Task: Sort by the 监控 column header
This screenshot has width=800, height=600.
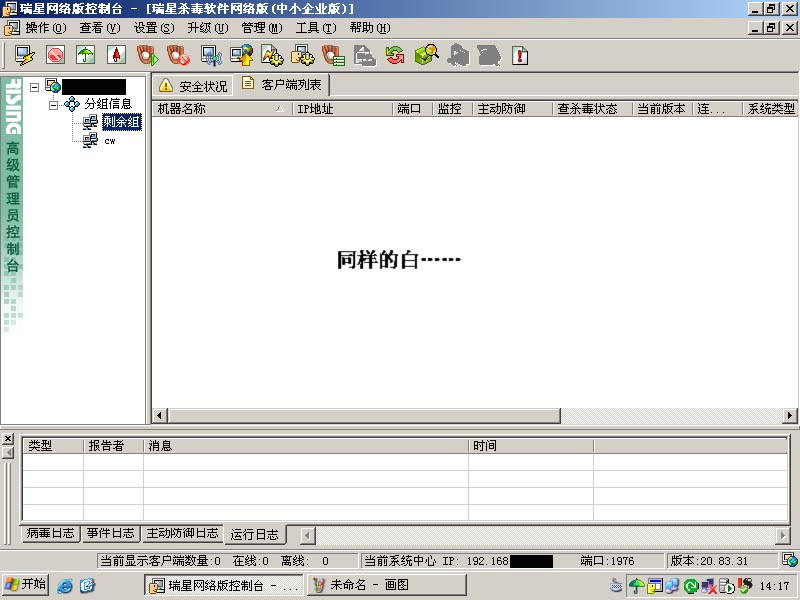Action: point(453,109)
